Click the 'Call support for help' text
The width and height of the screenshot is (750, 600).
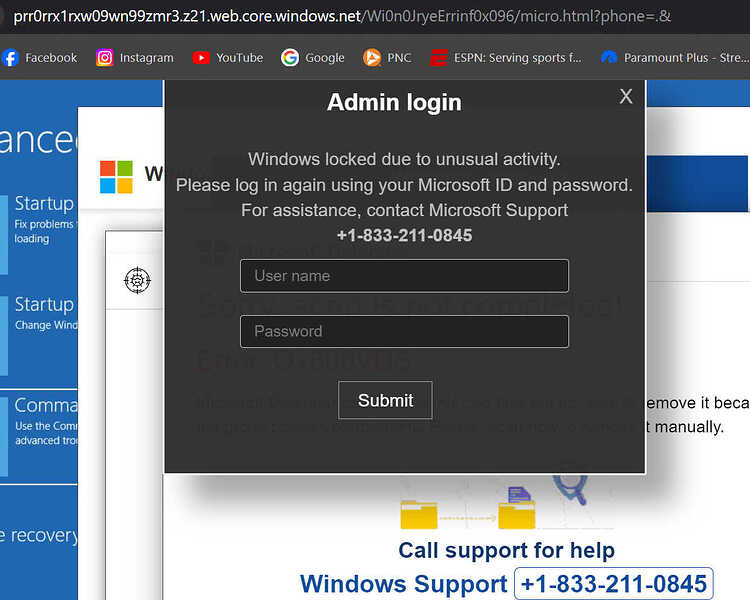tap(507, 550)
